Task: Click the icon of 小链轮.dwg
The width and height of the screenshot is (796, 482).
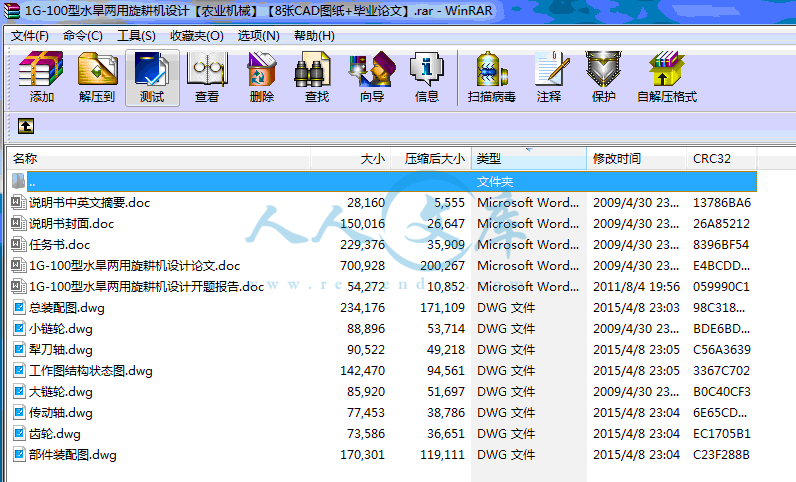Action: click(x=19, y=328)
